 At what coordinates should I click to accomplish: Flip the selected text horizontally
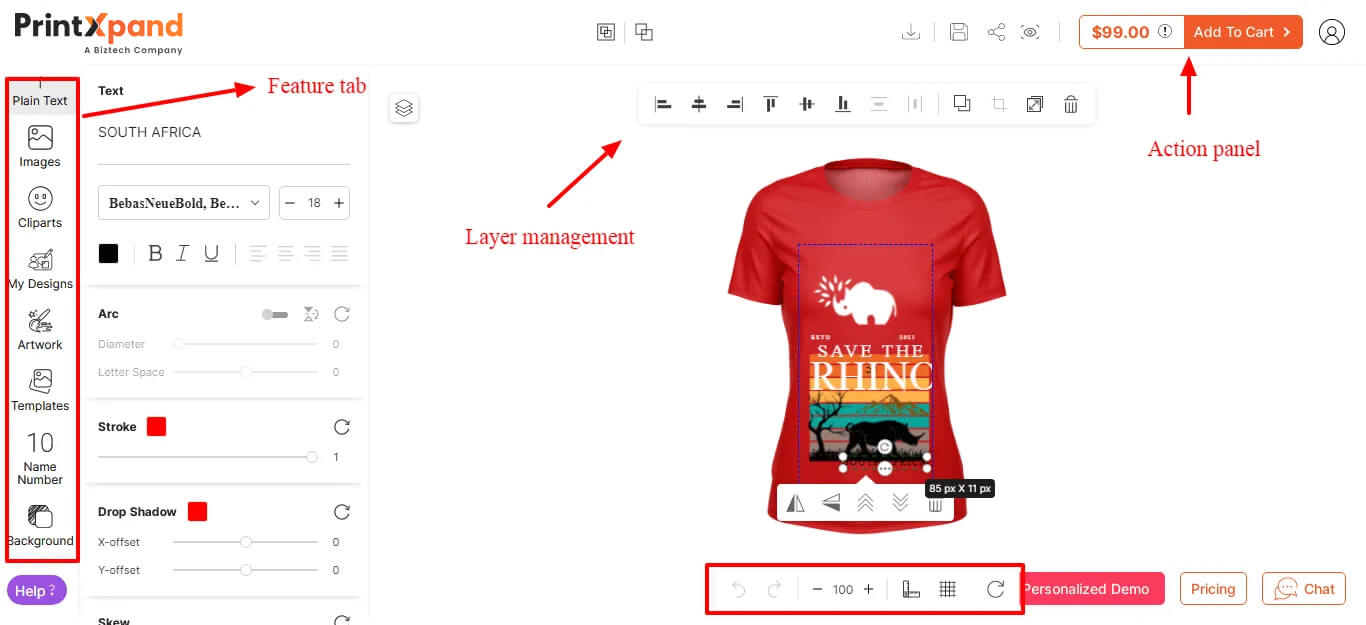(796, 503)
